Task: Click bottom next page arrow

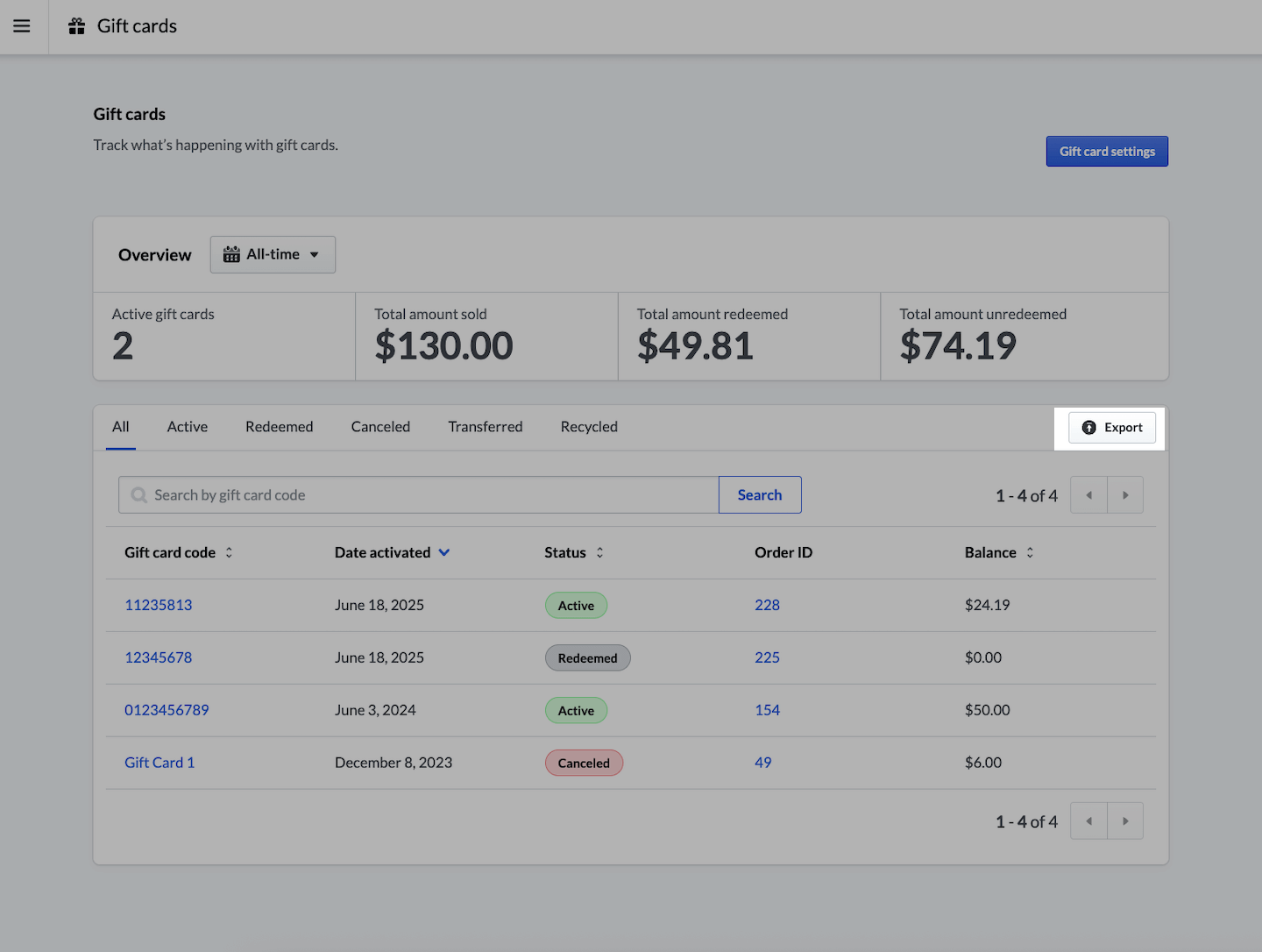Action: tap(1125, 821)
